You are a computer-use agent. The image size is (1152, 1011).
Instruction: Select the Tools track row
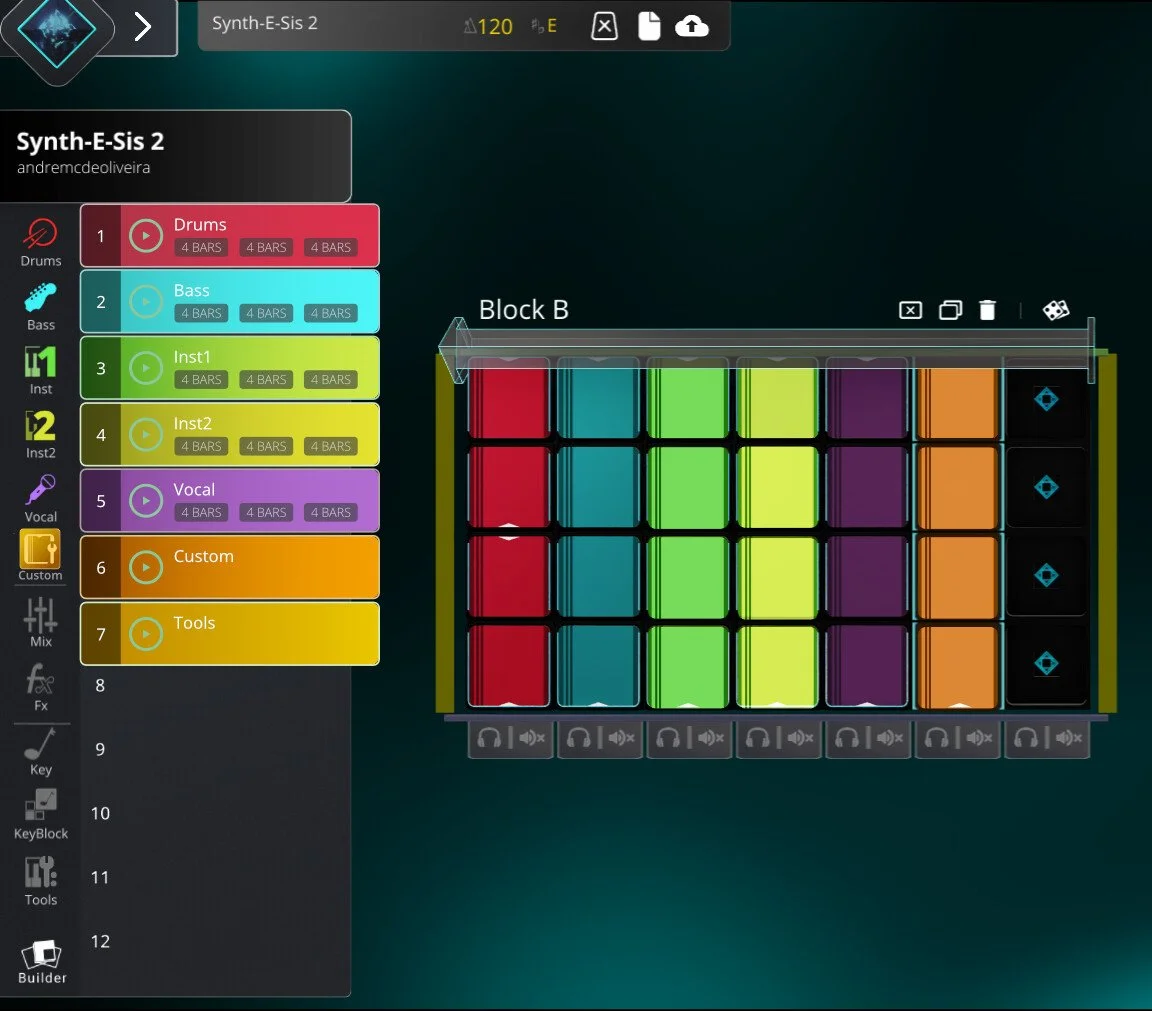230,633
